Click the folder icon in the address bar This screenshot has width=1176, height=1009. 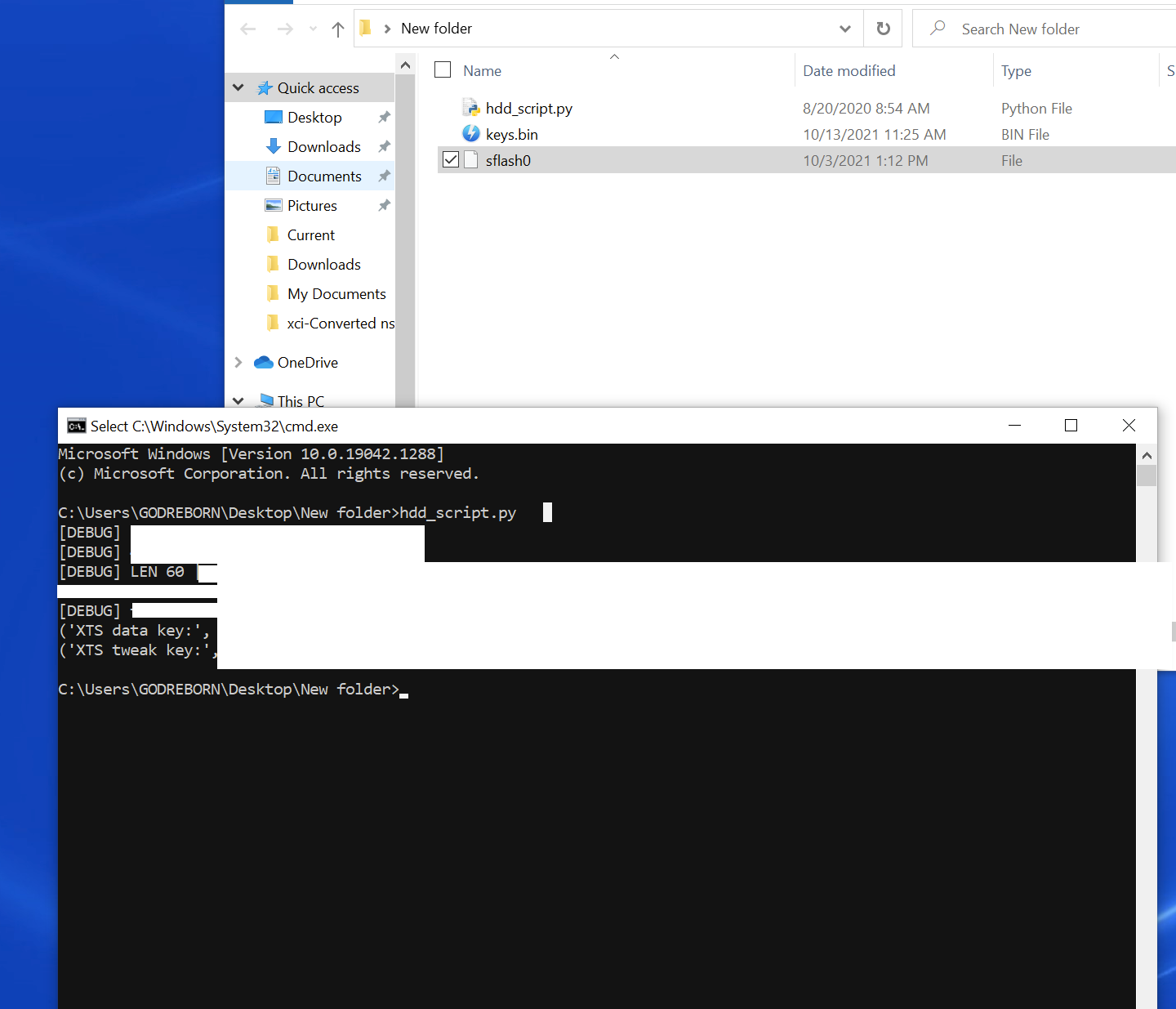(x=366, y=29)
